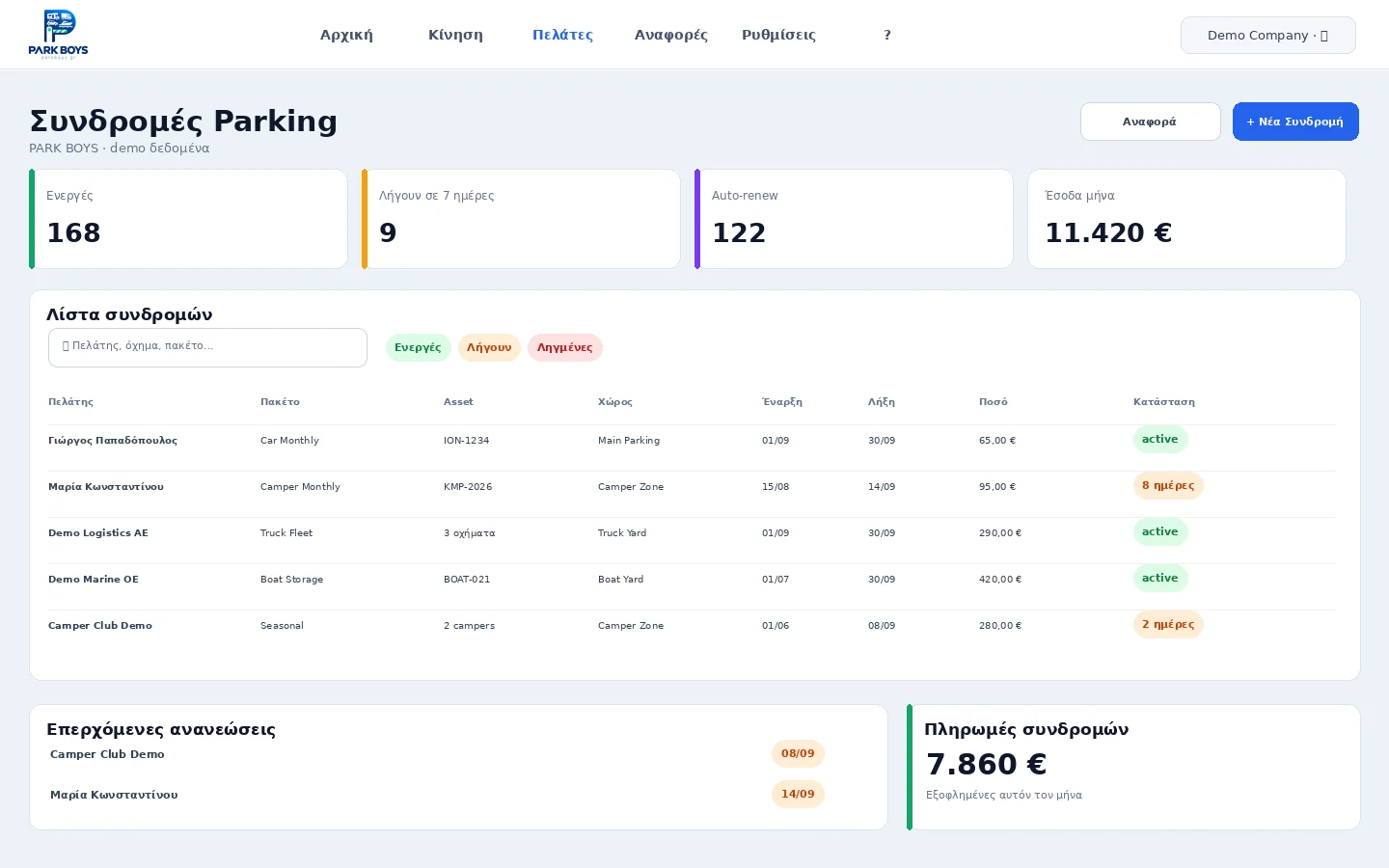Select the Γιώργος Παπαδόπουλος row

(692, 441)
